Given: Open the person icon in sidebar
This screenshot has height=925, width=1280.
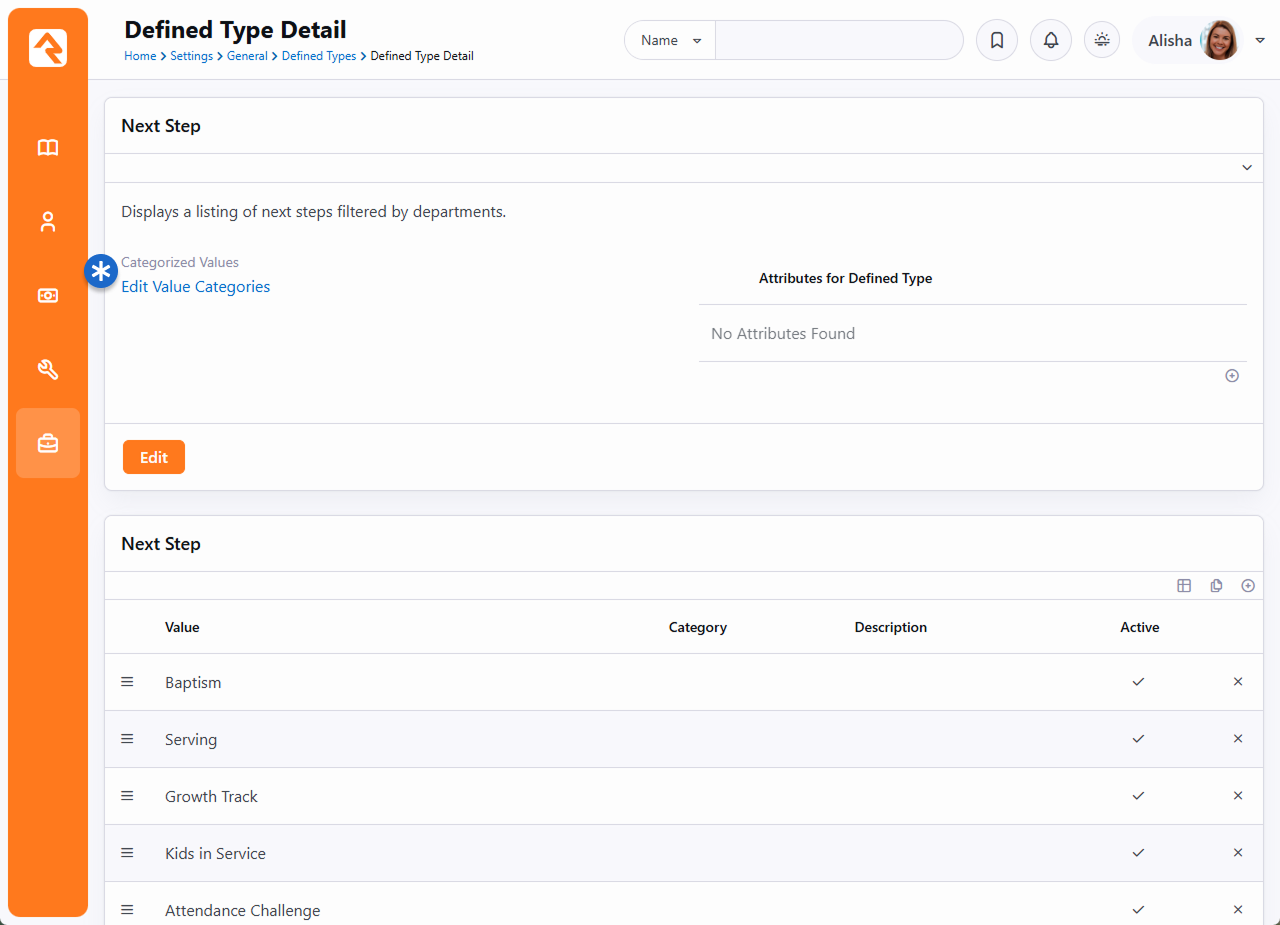Looking at the screenshot, I should tap(48, 222).
